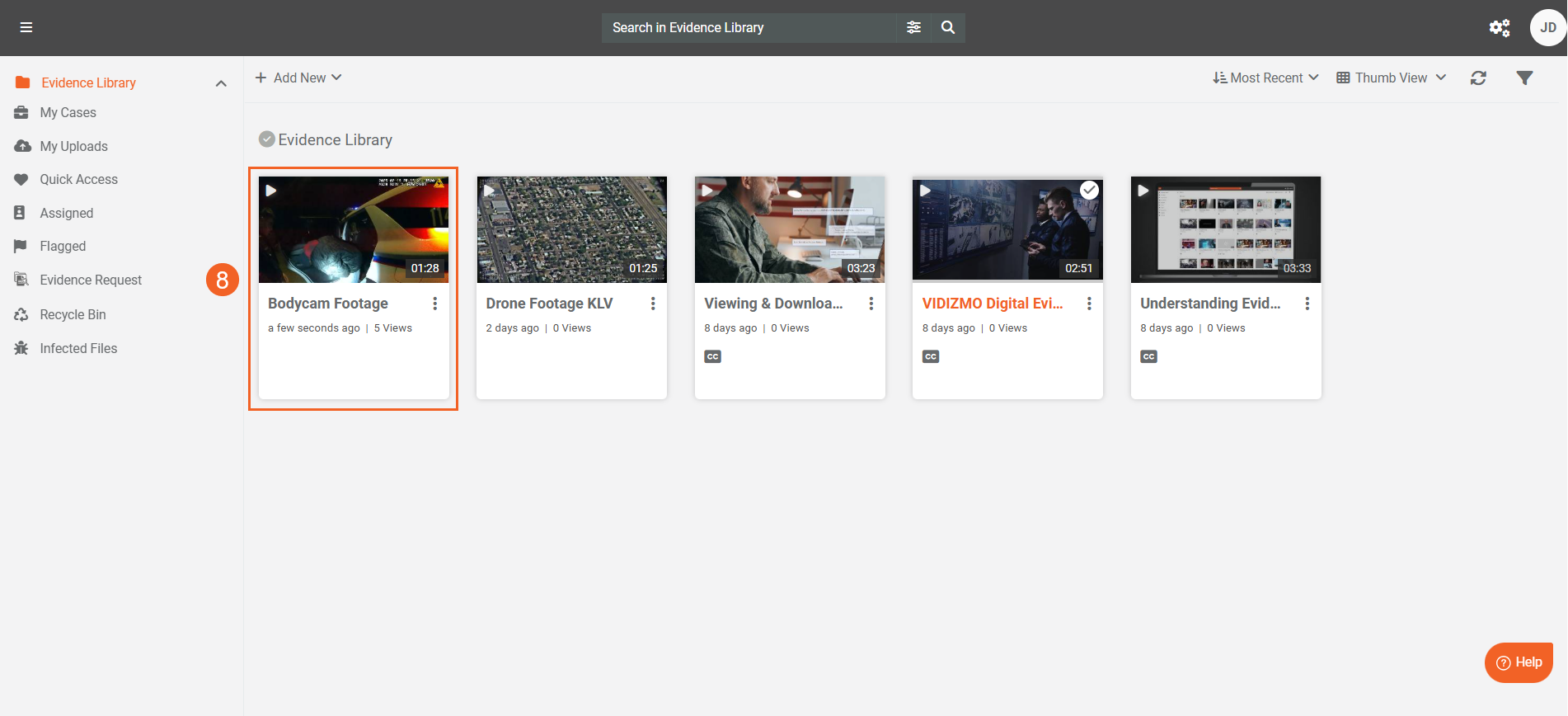
Task: Refresh the evidence list
Action: (x=1478, y=78)
